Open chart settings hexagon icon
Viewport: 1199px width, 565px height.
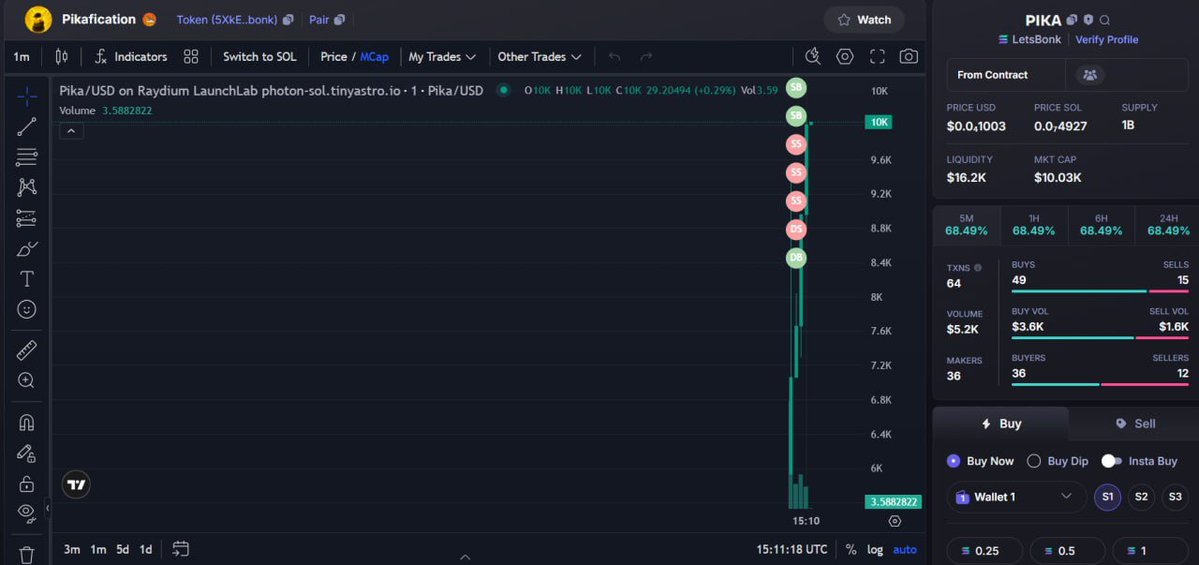click(x=844, y=57)
